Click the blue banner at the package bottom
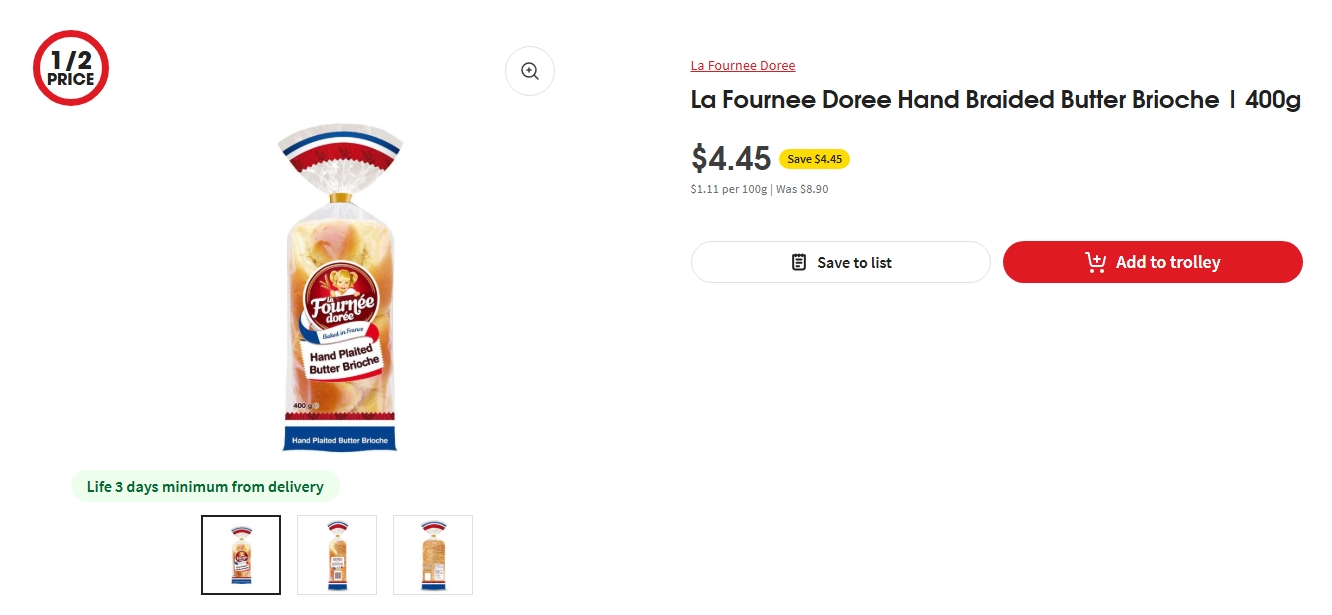The height and width of the screenshot is (615, 1332). point(340,440)
